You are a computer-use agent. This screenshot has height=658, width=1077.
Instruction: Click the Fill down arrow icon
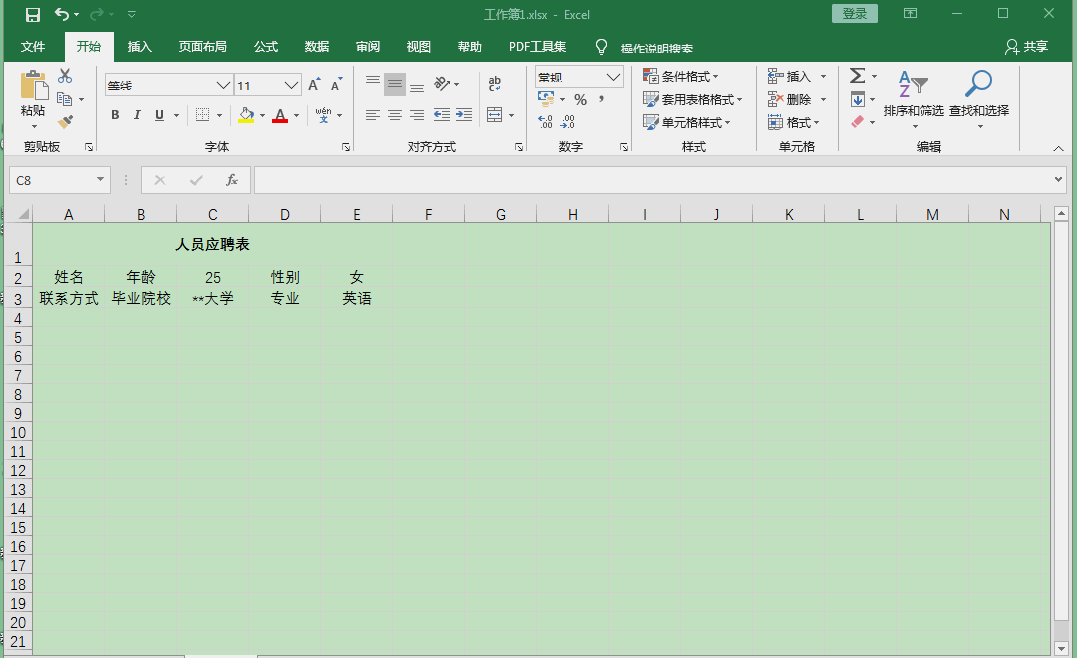coord(857,99)
